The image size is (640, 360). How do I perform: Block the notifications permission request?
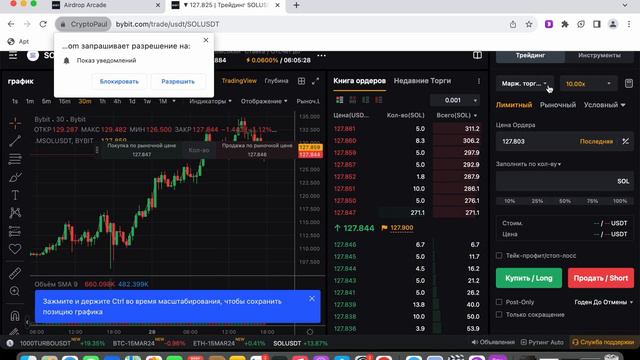[x=119, y=82]
